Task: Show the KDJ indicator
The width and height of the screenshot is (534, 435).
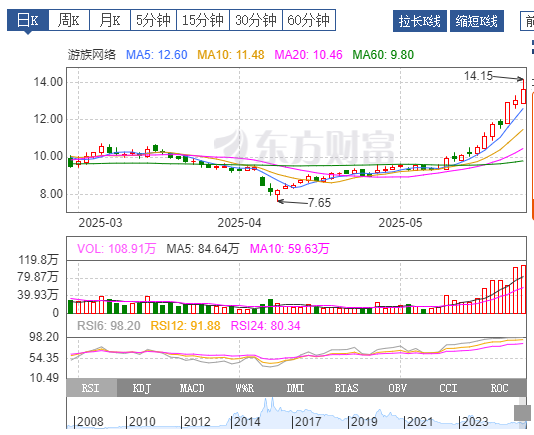Action: point(142,388)
